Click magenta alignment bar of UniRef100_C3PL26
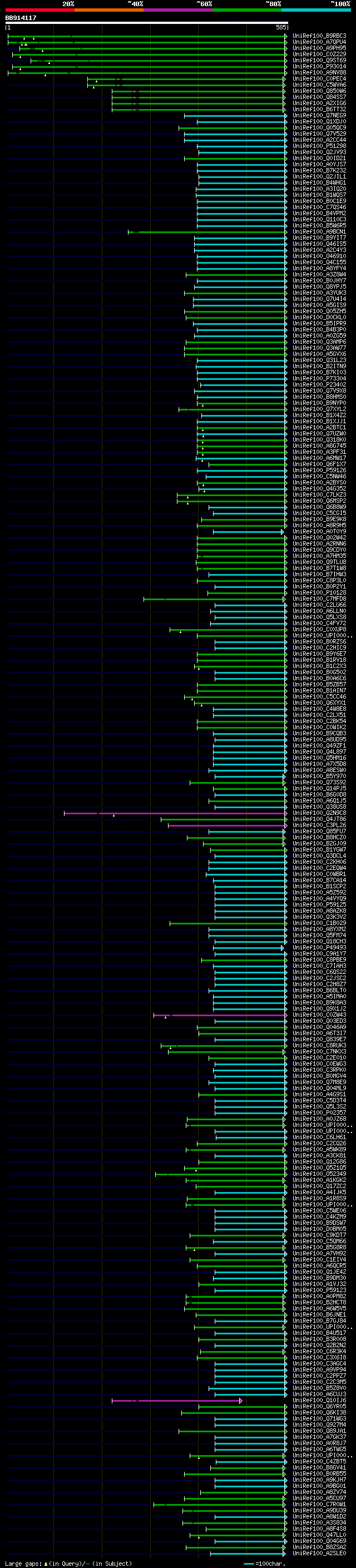The height and width of the screenshot is (1568, 356). coord(227,825)
